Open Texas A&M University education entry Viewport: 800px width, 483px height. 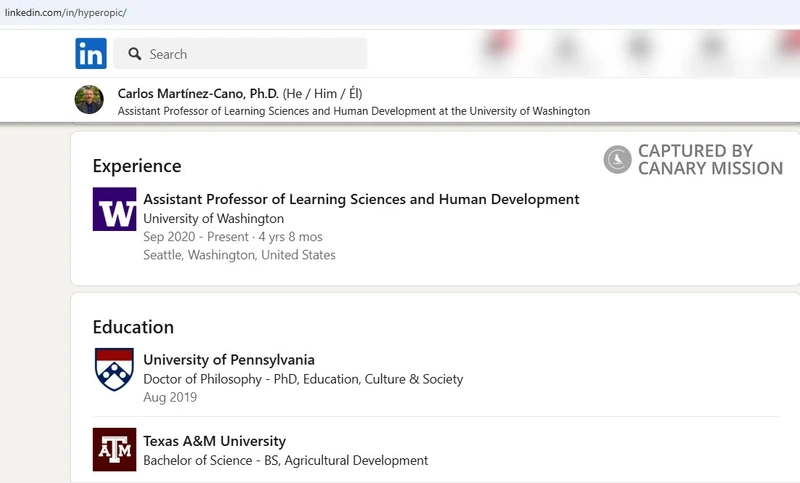coord(214,441)
